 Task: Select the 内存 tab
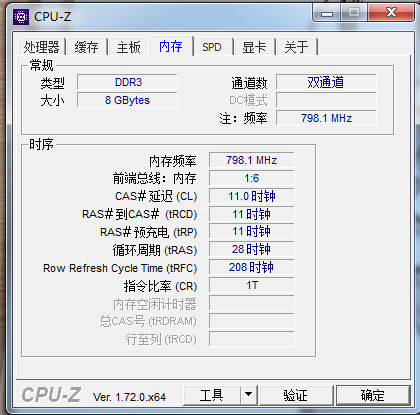pos(171,46)
